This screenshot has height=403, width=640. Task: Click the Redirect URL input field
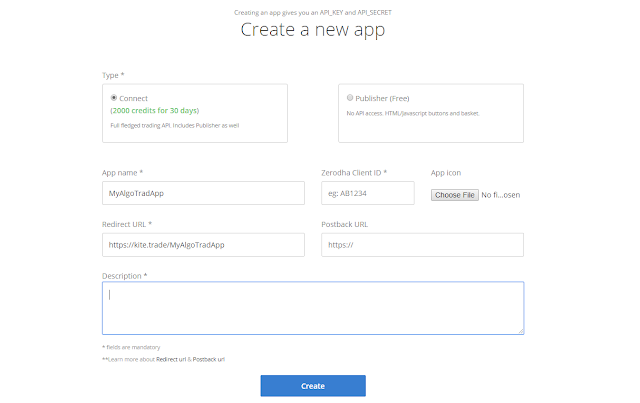pyautogui.click(x=203, y=245)
